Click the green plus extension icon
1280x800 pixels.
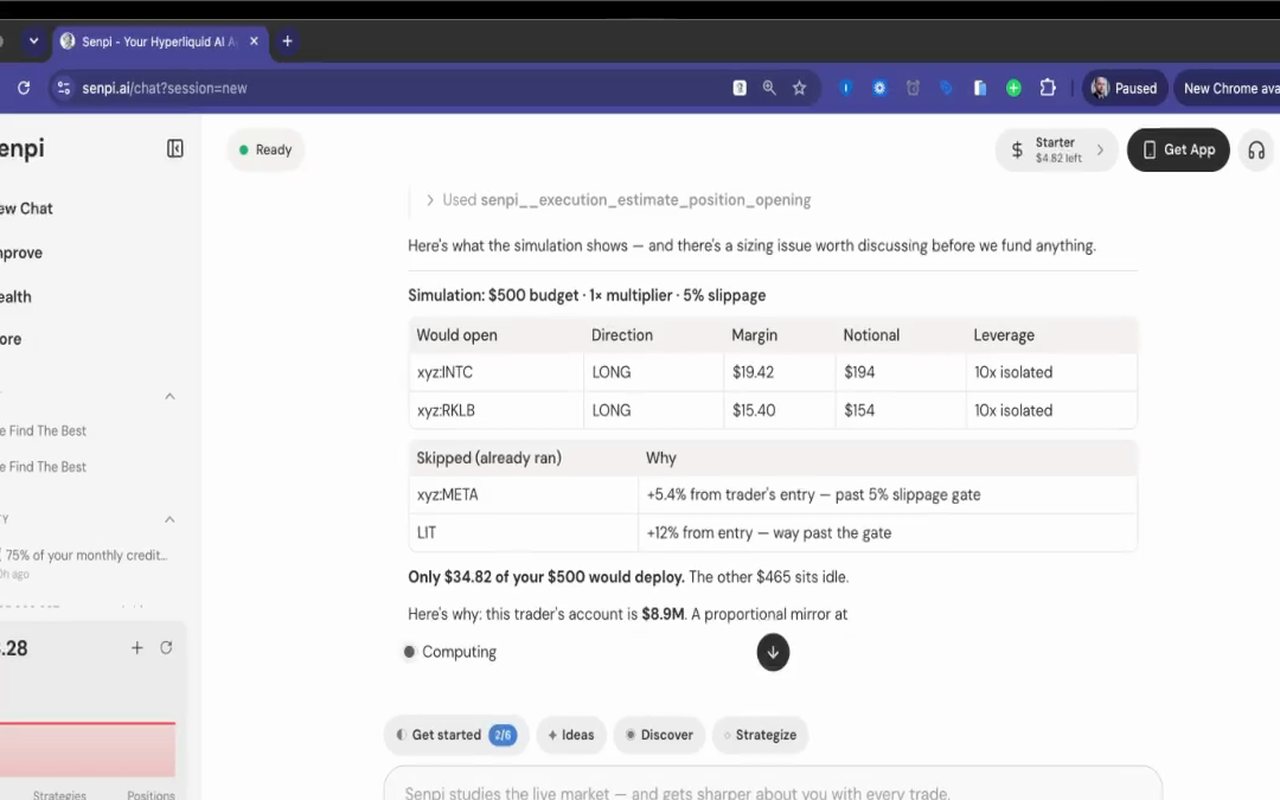(x=1014, y=88)
